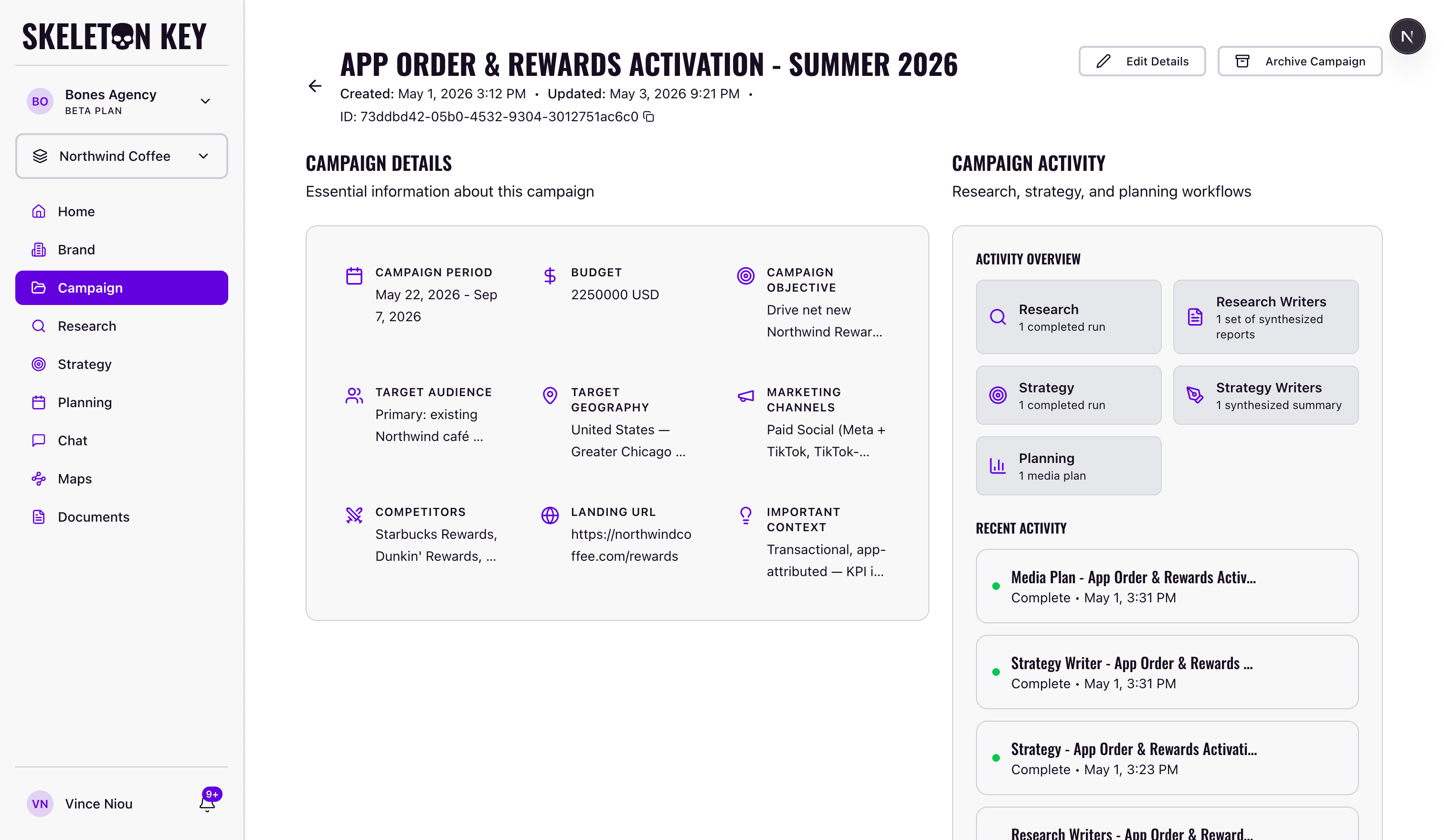
Task: Copy the campaign ID with the copy icon
Action: tap(648, 117)
